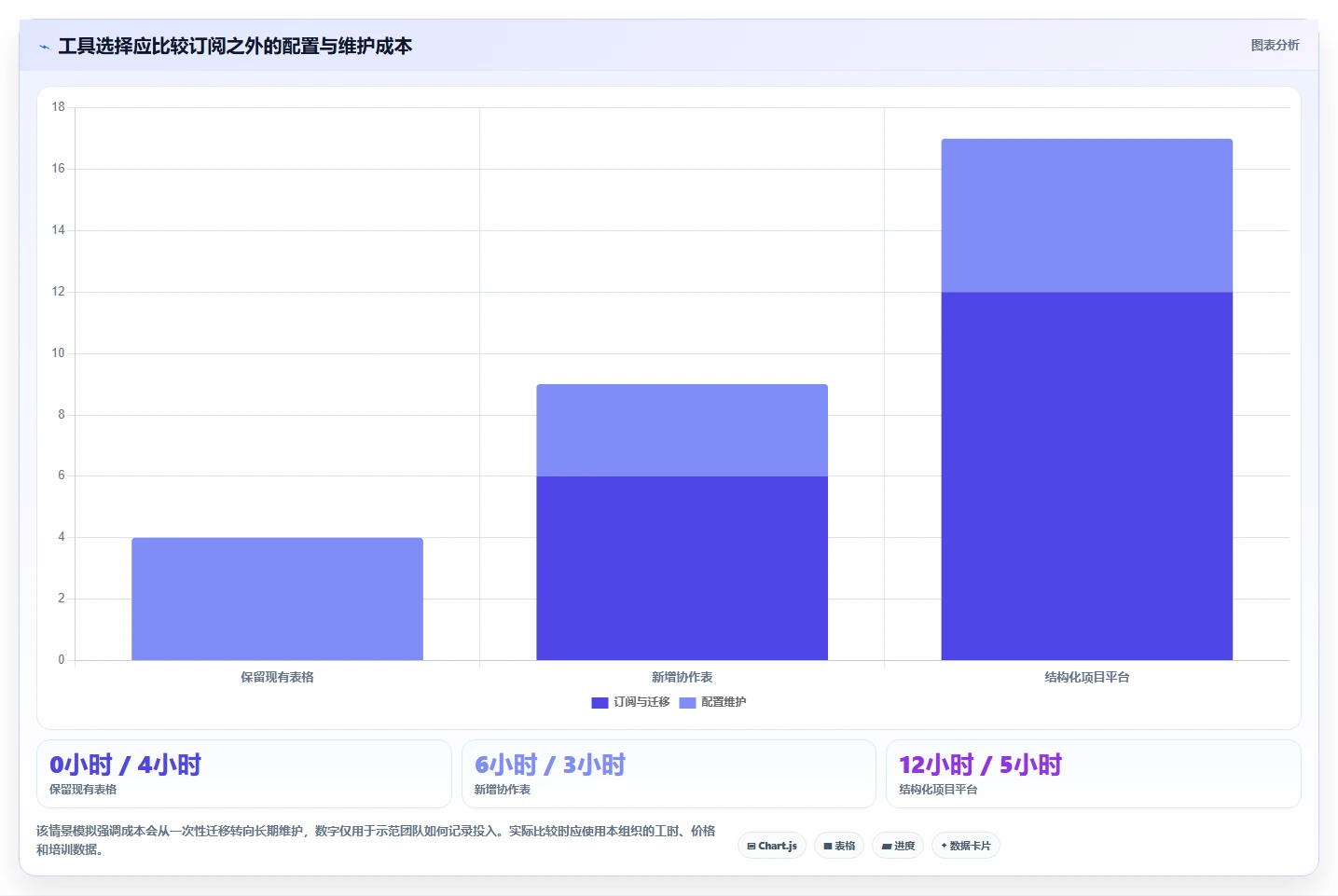Open the 12小时 / 5小时 stat card
The width and height of the screenshot is (1338, 896).
click(x=1093, y=774)
